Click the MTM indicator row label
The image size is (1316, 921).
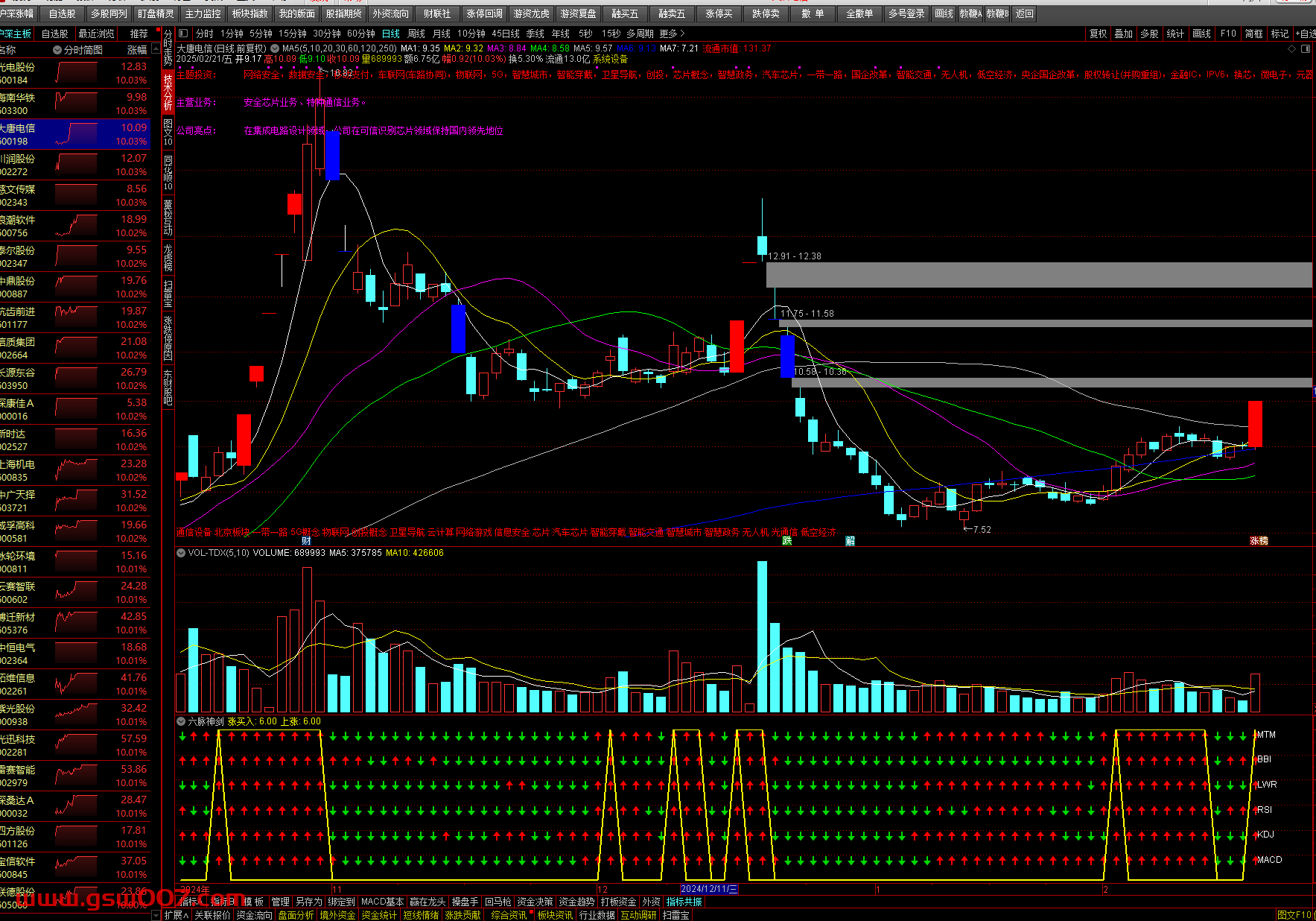[x=1266, y=735]
